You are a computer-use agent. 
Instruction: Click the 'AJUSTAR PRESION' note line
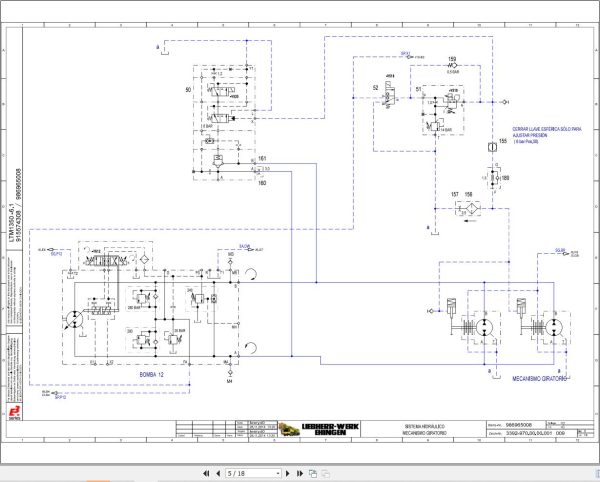pos(530,135)
